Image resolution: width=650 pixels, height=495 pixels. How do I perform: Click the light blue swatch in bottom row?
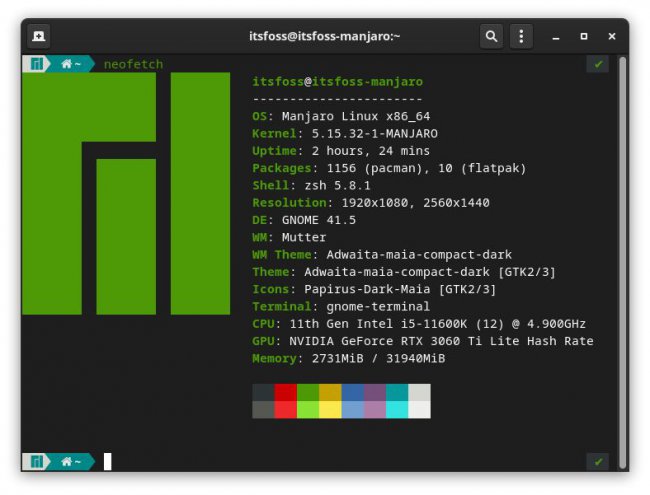pyautogui.click(x=353, y=410)
